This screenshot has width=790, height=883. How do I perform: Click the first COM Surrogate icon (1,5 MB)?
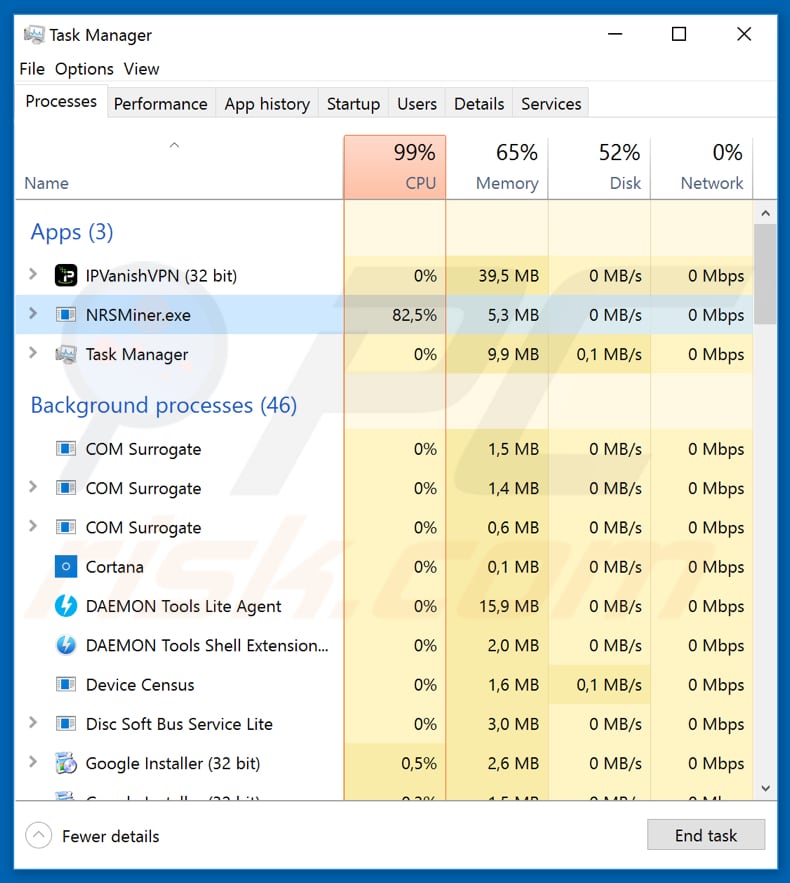(66, 449)
